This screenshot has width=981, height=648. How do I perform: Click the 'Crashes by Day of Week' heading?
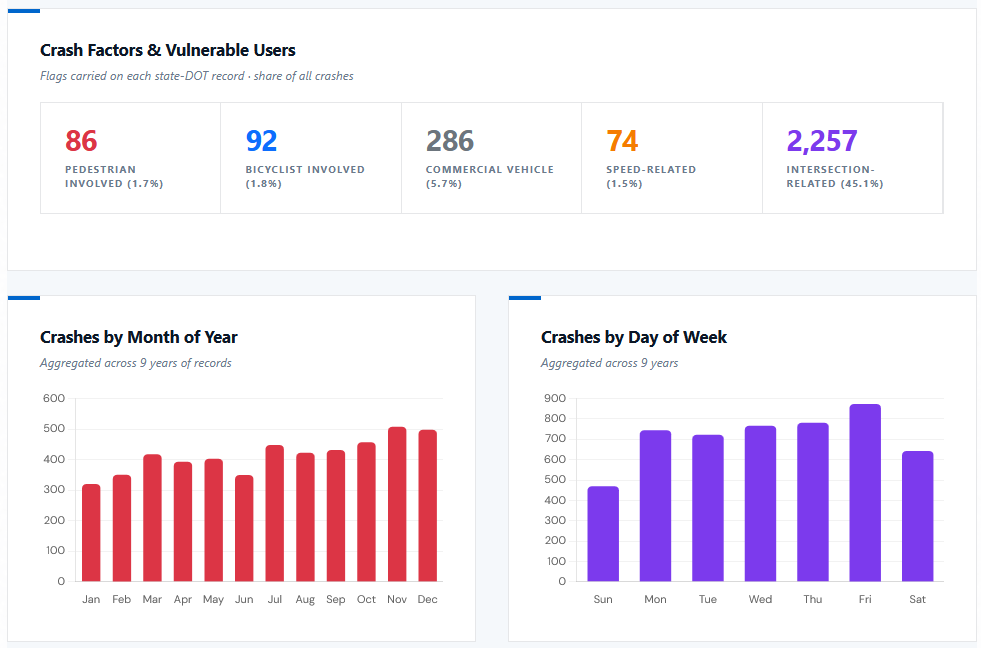634,337
